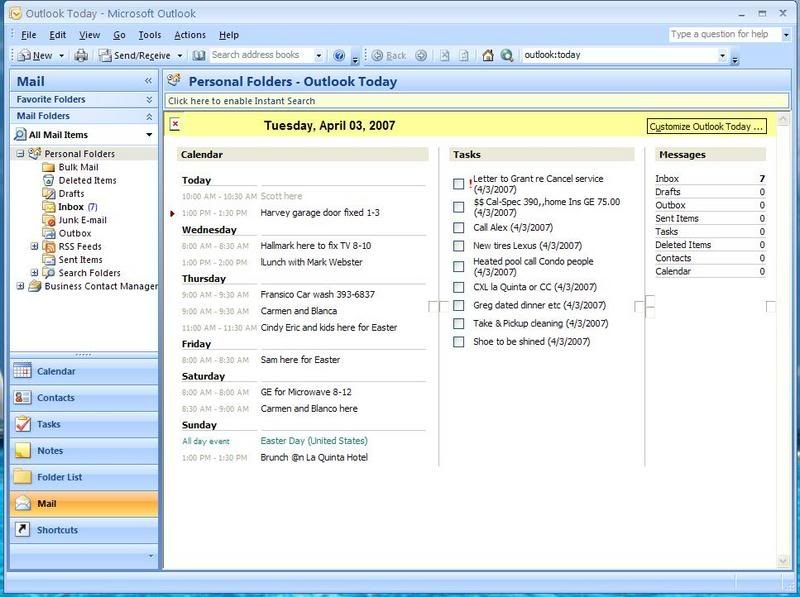Open the All Mail Items dropdown

149,135
